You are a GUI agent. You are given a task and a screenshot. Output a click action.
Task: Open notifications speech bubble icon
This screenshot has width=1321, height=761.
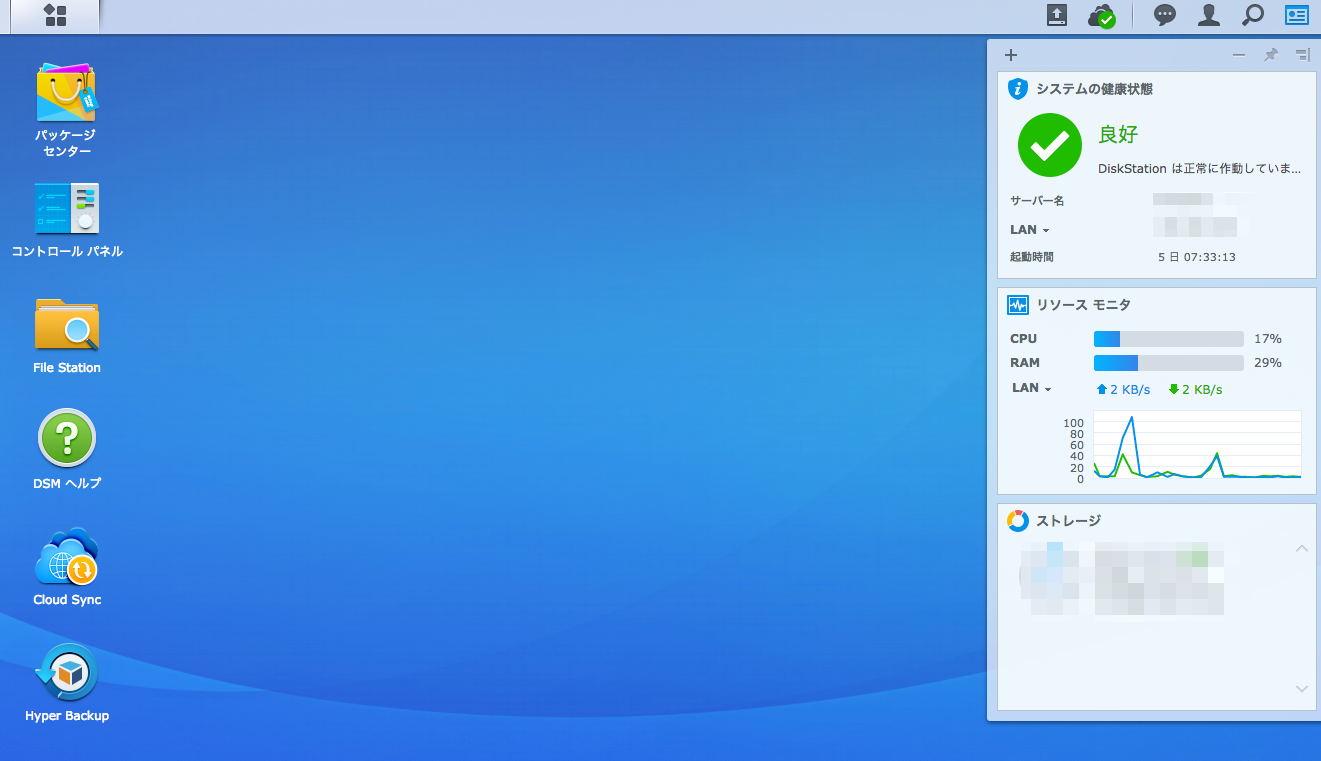[x=1165, y=15]
